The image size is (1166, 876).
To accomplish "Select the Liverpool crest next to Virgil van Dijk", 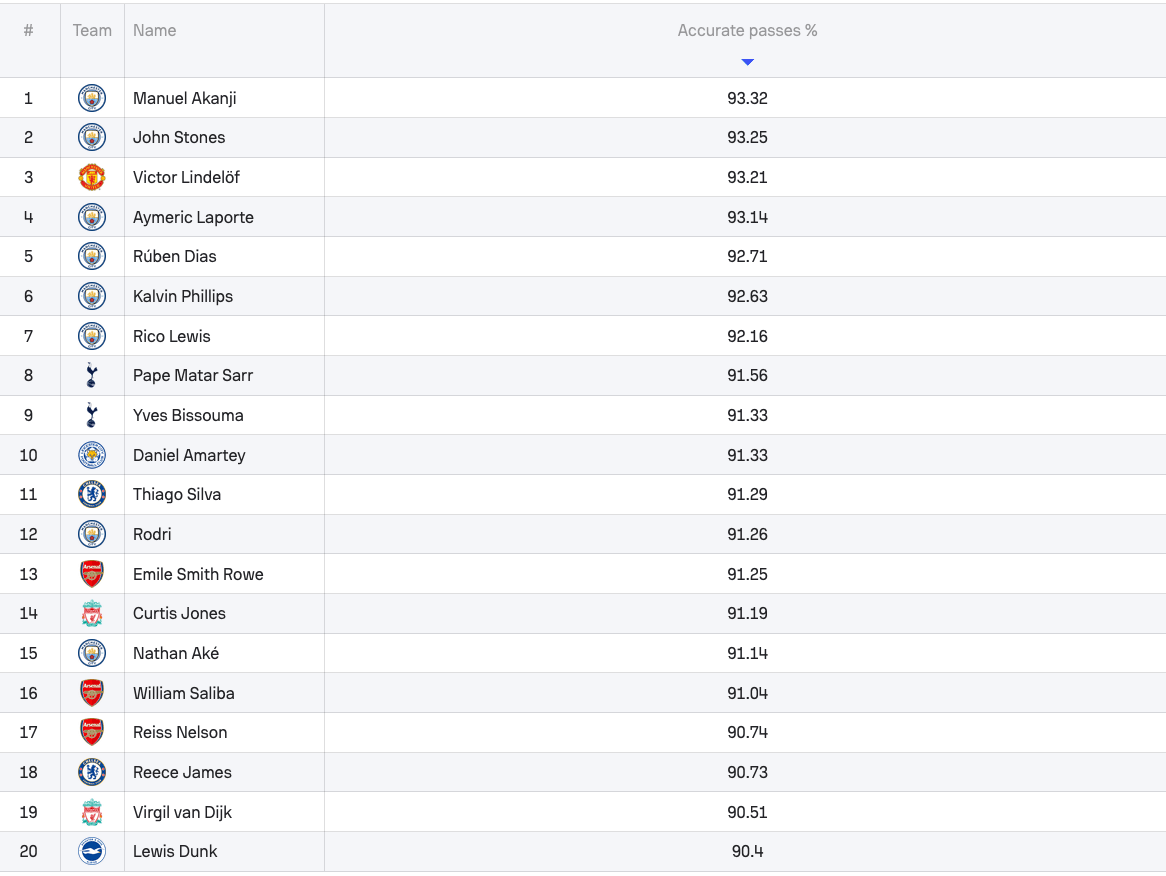I will pos(92,812).
